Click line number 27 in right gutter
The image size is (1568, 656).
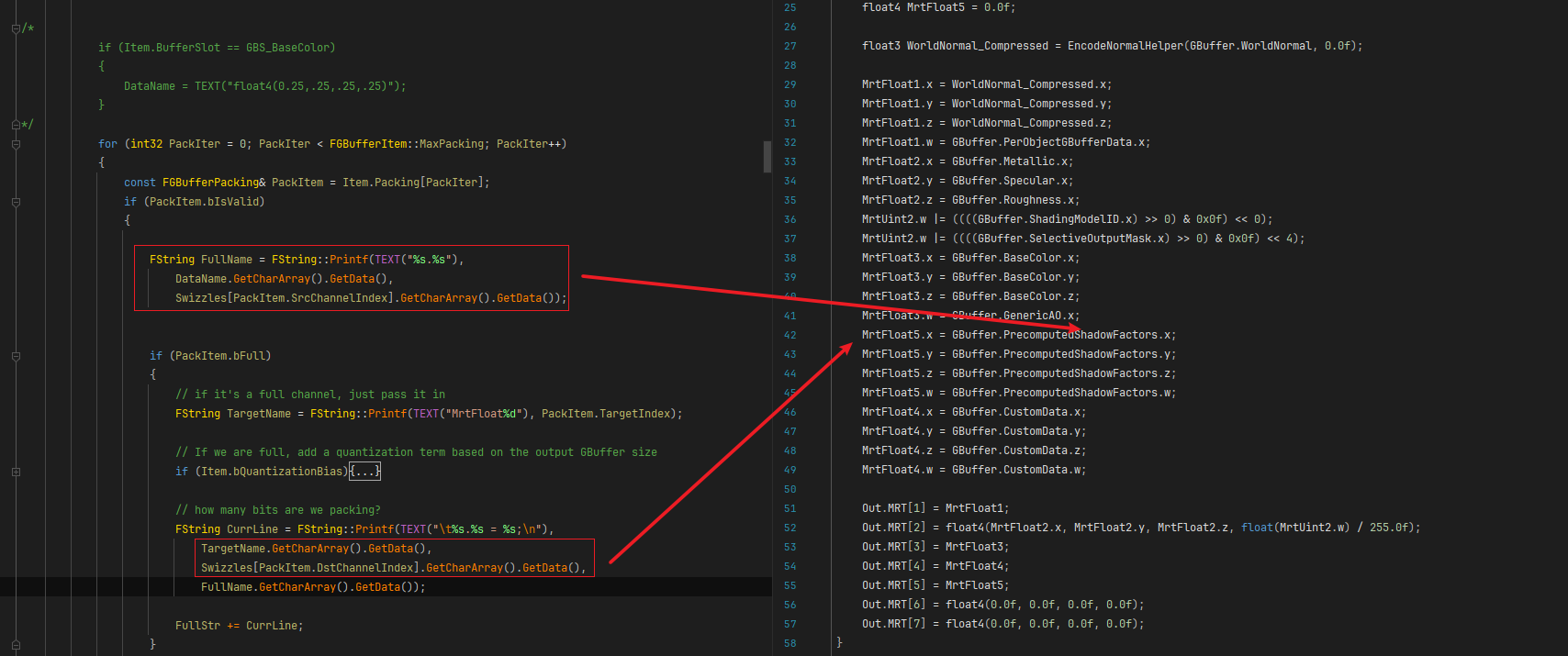click(x=790, y=46)
